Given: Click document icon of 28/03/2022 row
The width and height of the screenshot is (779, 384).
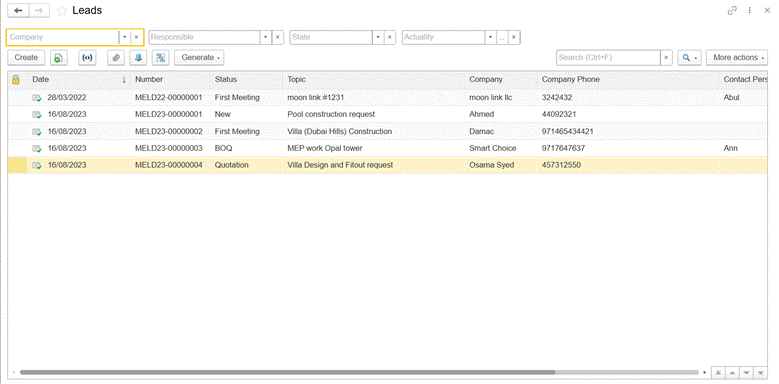Looking at the screenshot, I should [37, 98].
